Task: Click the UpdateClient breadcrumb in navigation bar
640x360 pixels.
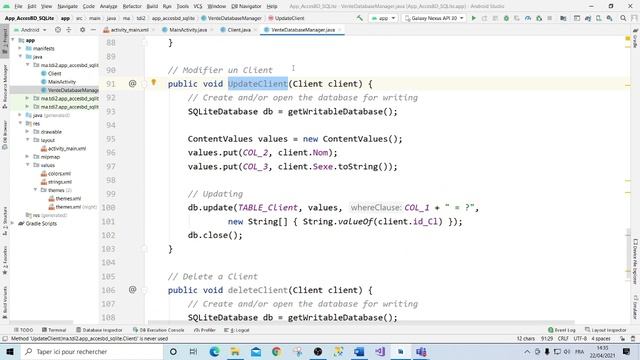Action: tap(286, 18)
